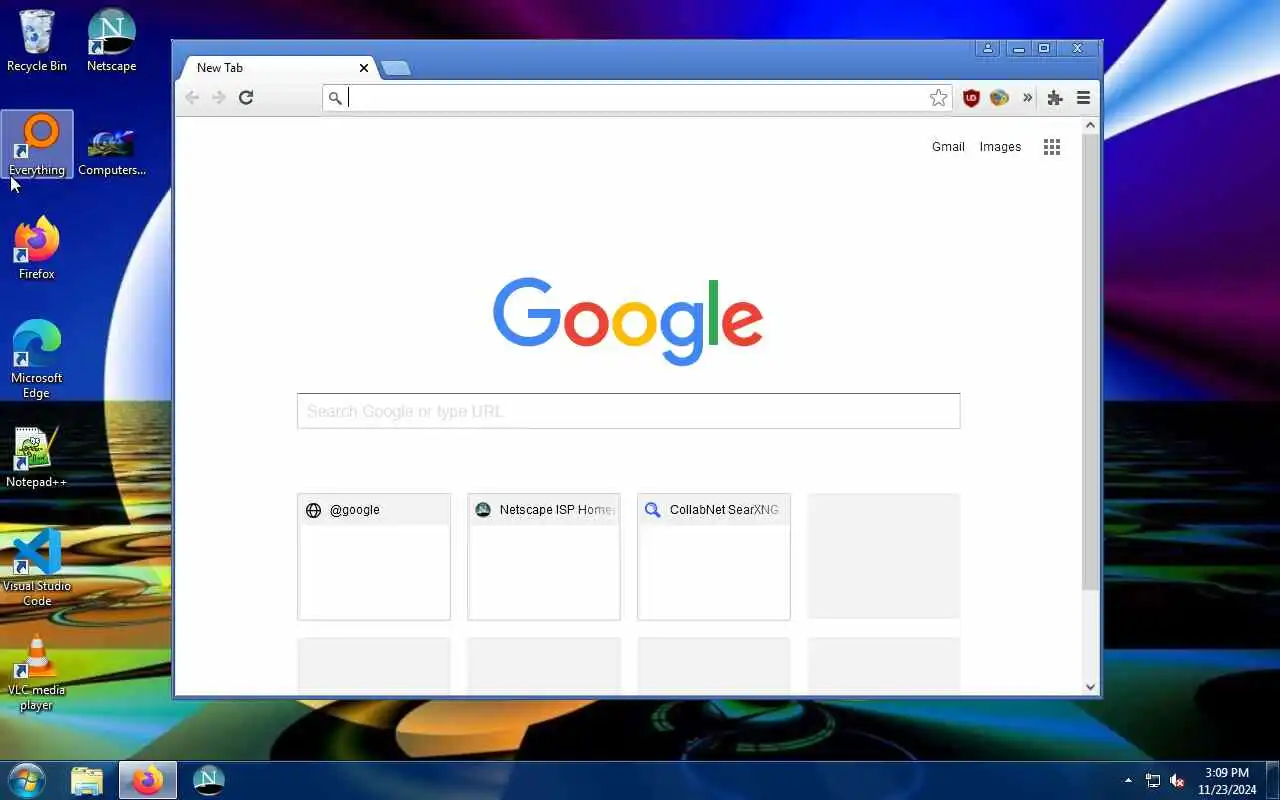Open the uBlock Origin shield extension
The image size is (1280, 800).
click(971, 97)
